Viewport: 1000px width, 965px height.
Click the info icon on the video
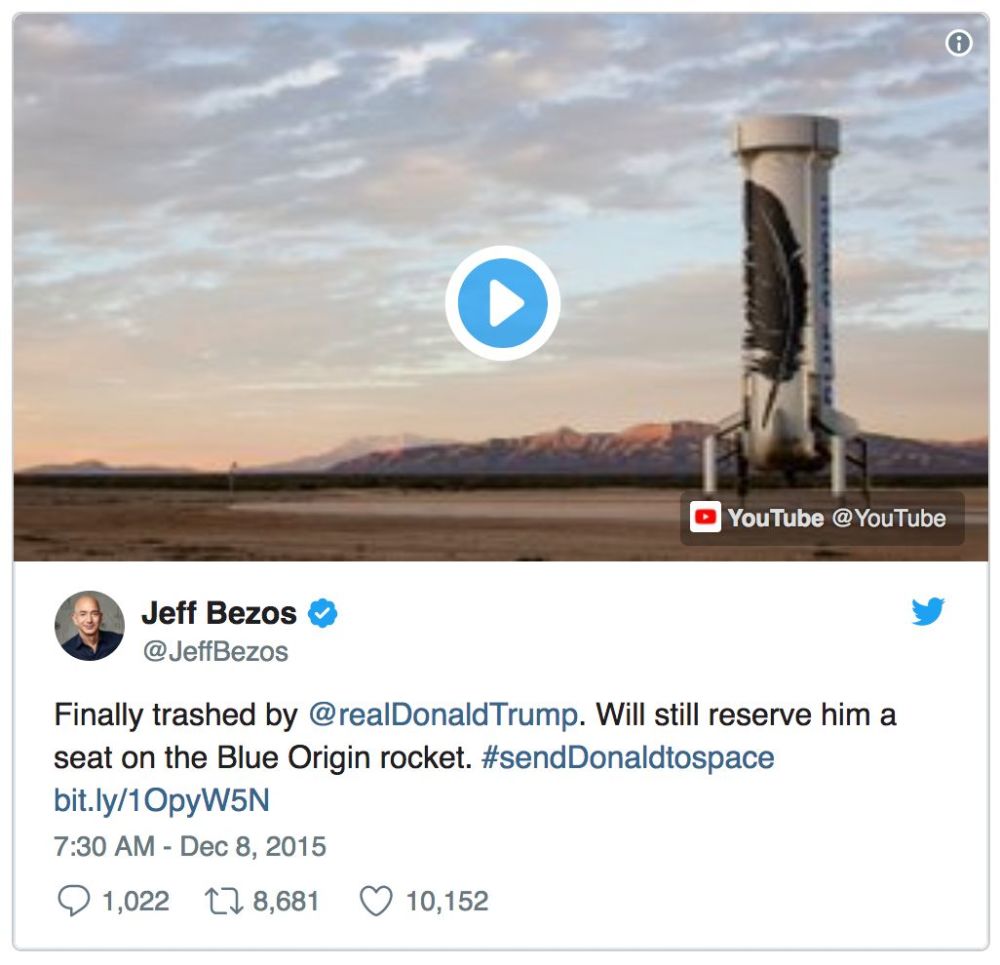(x=959, y=43)
